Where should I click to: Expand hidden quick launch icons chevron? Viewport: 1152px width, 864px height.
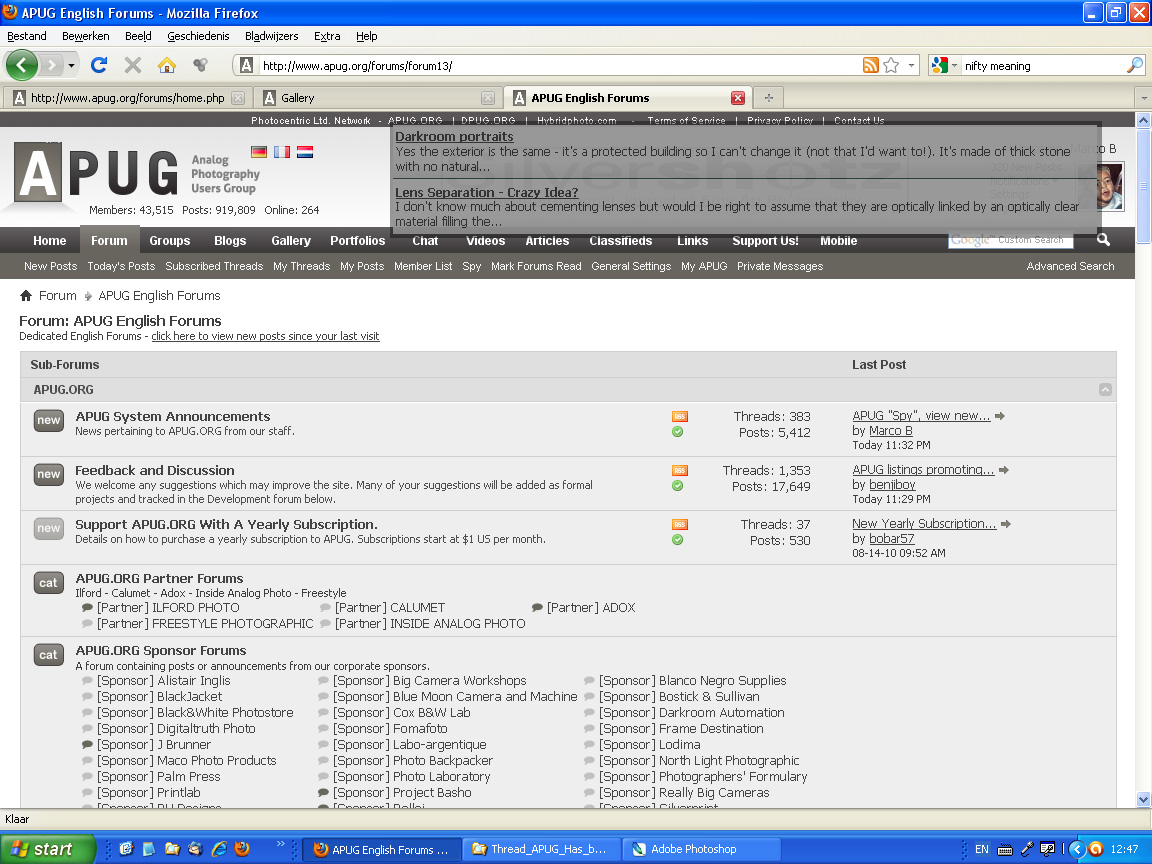tap(280, 844)
